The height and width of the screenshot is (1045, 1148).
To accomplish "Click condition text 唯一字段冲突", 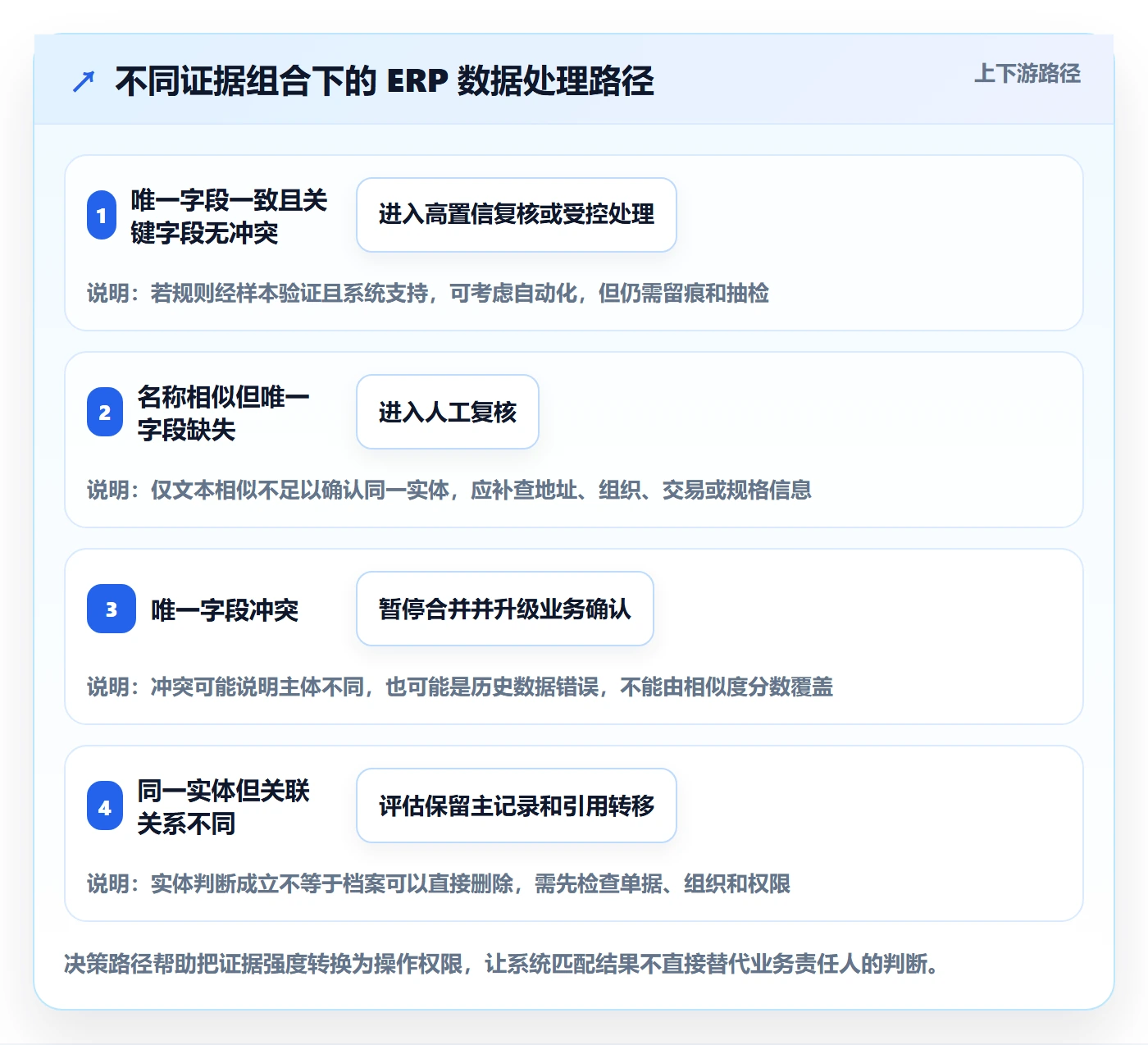I will pyautogui.click(x=225, y=609).
